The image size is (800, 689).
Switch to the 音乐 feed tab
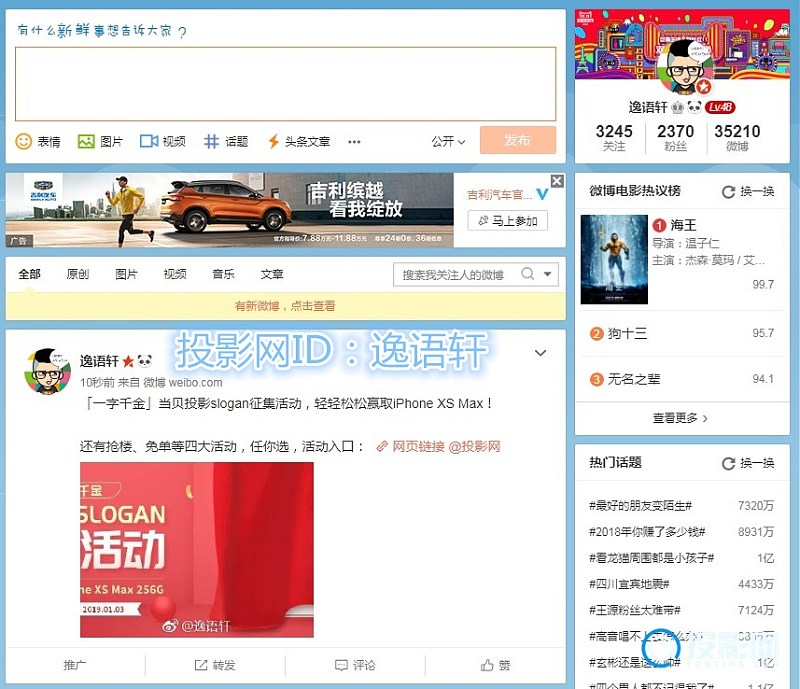coord(223,274)
